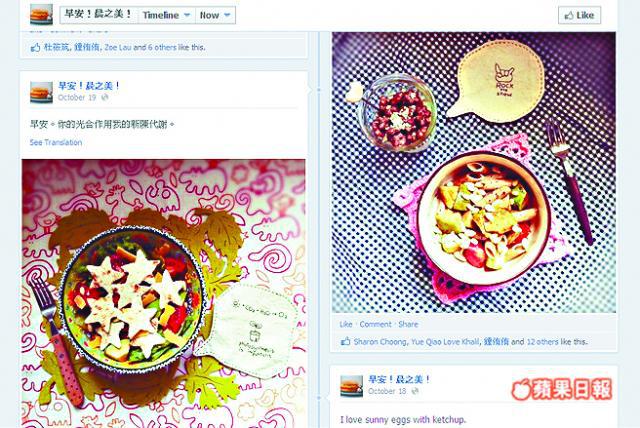Click the globe privacy icon beside October 18
Viewport: 640px width, 428px height.
click(x=415, y=391)
